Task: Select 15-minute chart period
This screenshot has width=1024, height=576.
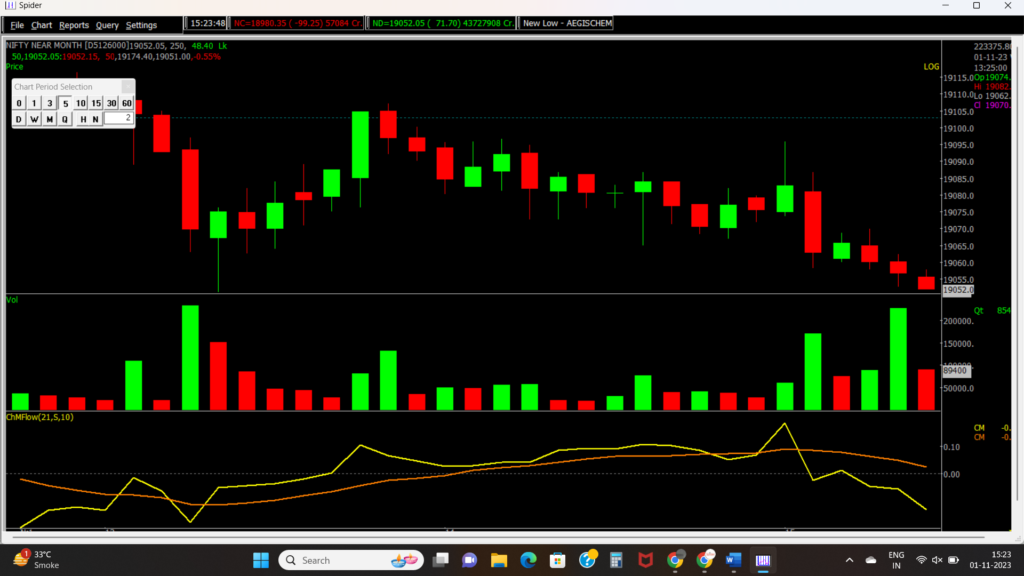Action: 96,103
